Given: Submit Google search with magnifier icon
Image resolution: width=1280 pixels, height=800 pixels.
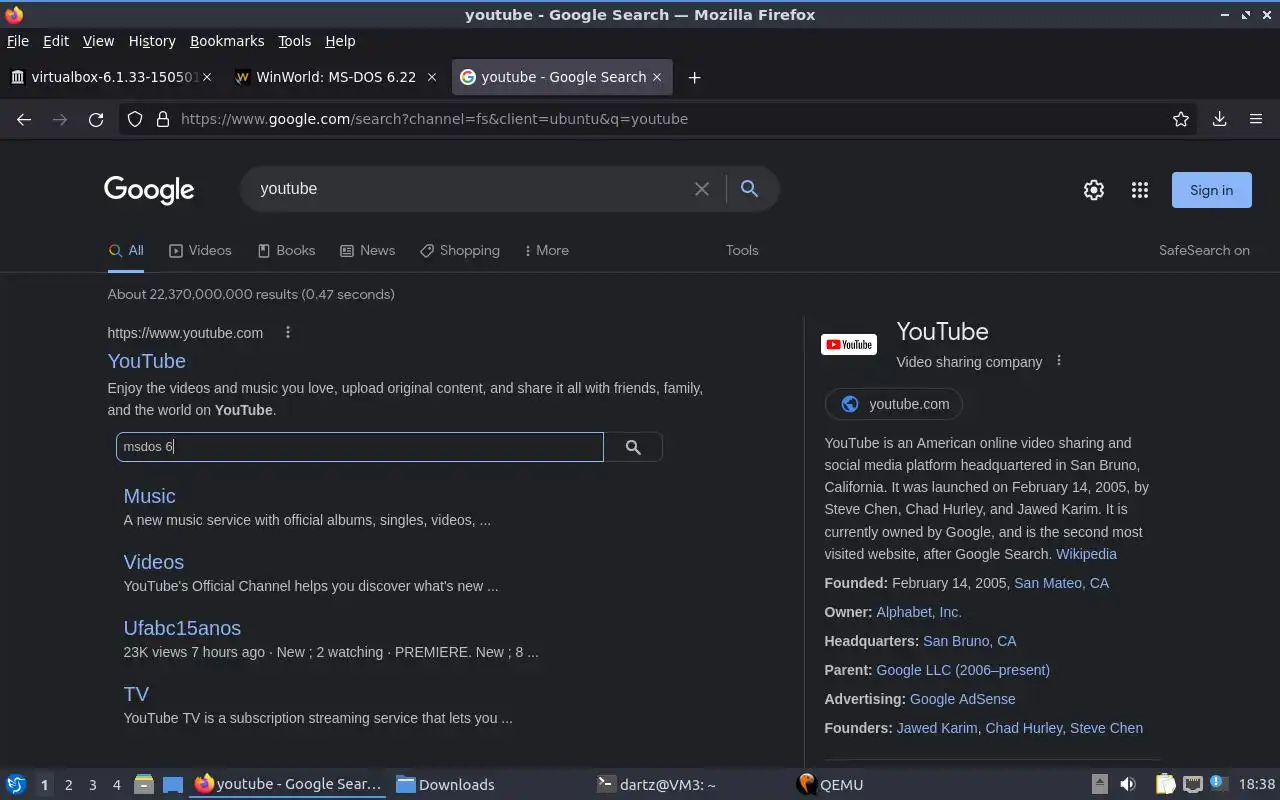Looking at the screenshot, I should (749, 189).
